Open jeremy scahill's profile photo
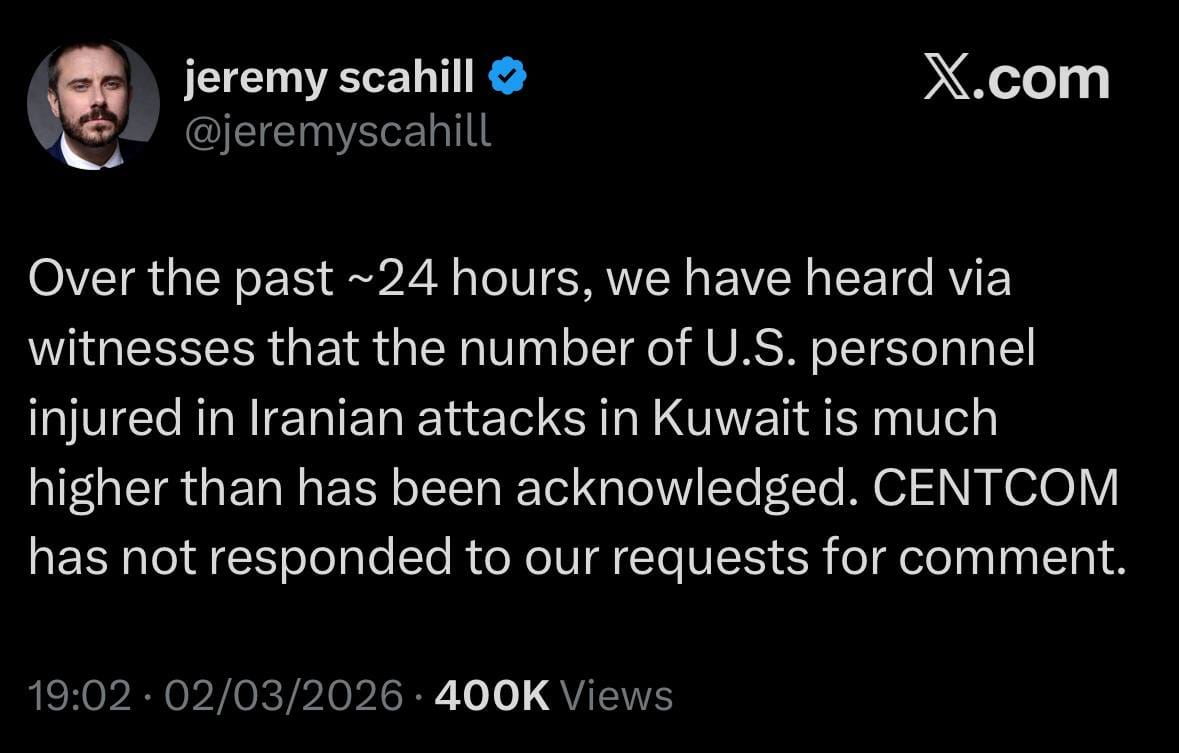1179x753 pixels. 93,105
